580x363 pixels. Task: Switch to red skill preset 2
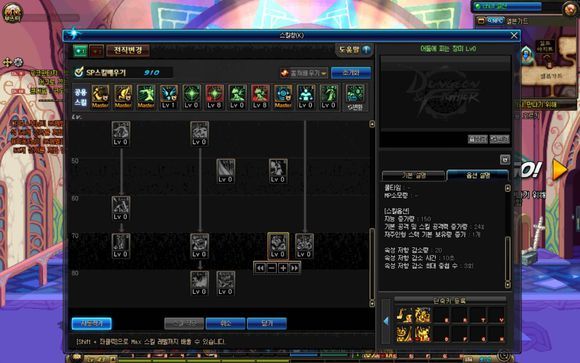(x=97, y=50)
